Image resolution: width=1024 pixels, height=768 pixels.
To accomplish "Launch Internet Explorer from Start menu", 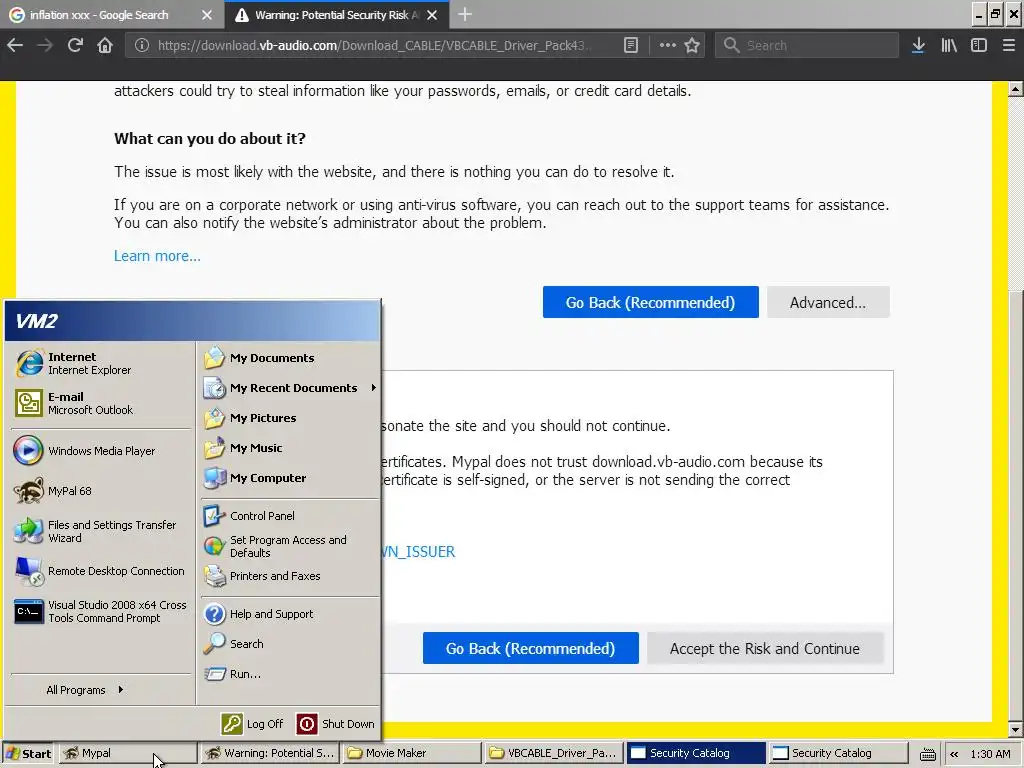I will click(101, 363).
